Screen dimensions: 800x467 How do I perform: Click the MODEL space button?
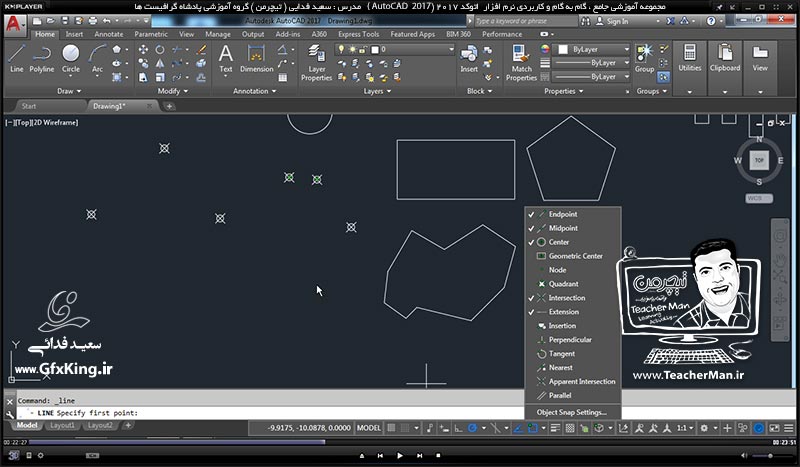[368, 428]
